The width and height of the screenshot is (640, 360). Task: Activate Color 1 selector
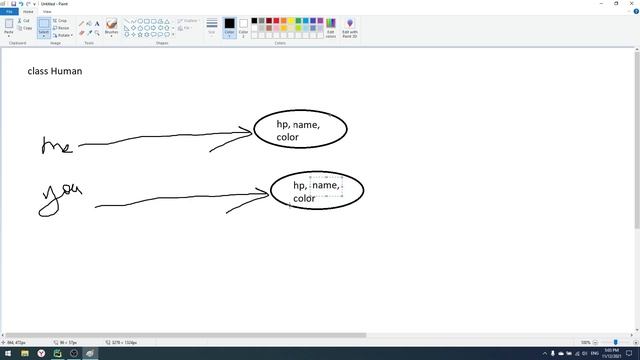229,28
